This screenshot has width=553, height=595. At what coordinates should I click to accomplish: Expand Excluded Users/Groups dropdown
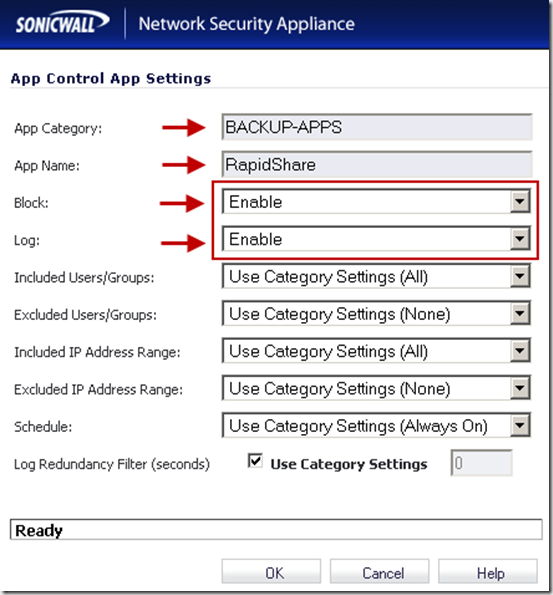point(520,313)
